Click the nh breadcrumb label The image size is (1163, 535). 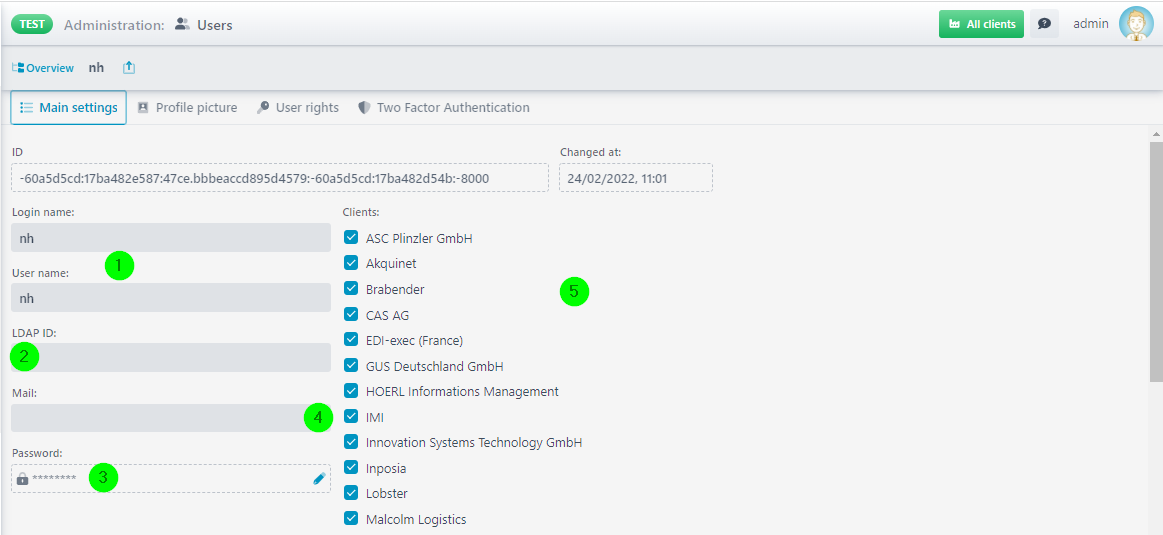(96, 68)
